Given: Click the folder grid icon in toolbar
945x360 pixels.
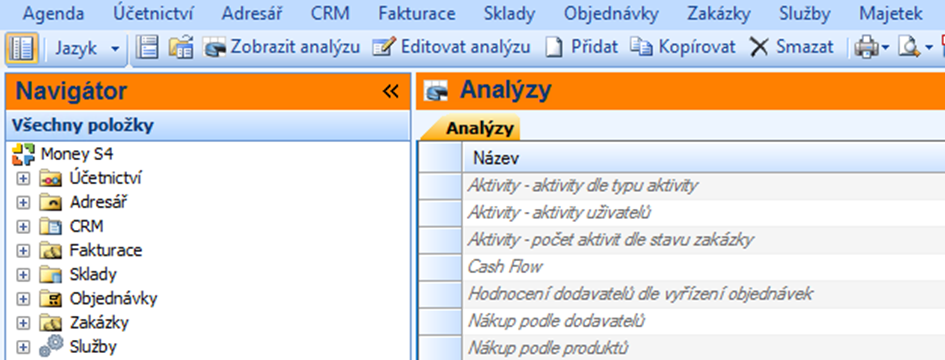Looking at the screenshot, I should point(180,47).
